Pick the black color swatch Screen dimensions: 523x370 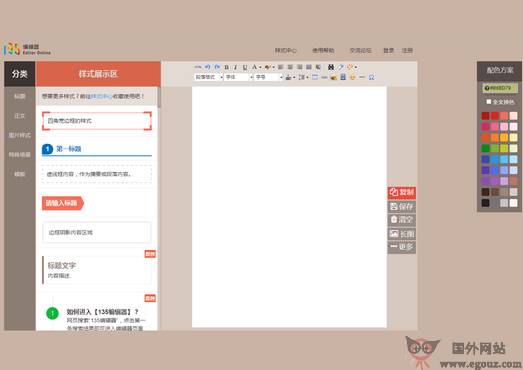tap(485, 203)
